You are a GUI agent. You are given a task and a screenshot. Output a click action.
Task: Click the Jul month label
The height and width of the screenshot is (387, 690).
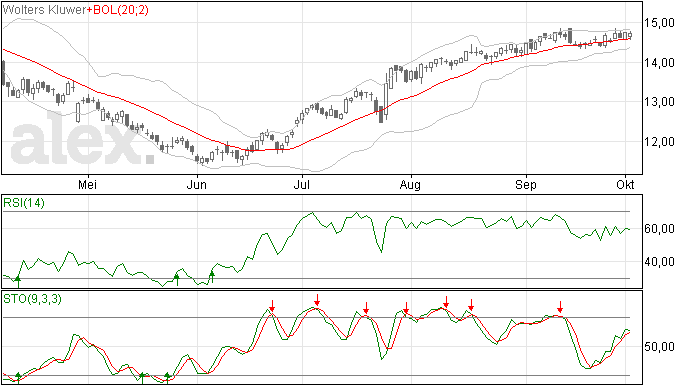pyautogui.click(x=301, y=184)
